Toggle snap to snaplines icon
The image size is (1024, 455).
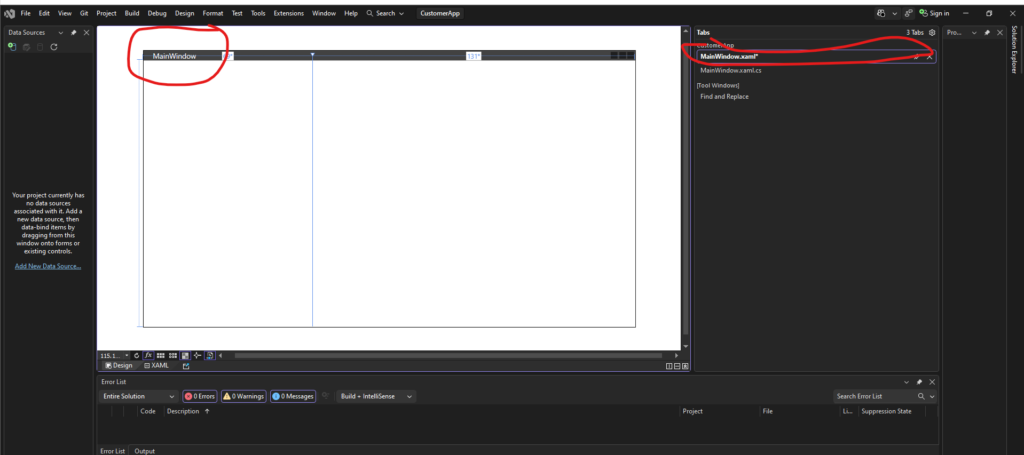pos(197,356)
